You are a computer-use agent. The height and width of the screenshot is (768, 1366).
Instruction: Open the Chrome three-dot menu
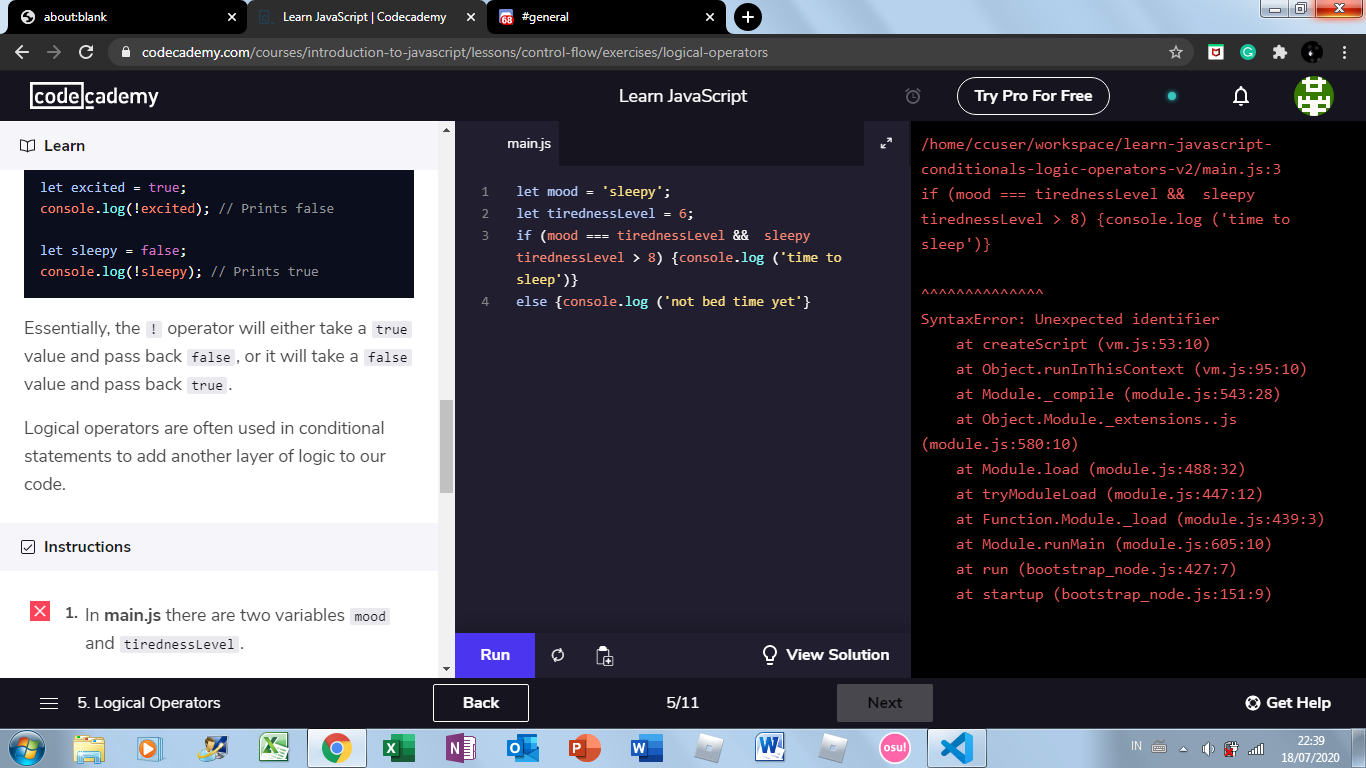click(x=1345, y=52)
